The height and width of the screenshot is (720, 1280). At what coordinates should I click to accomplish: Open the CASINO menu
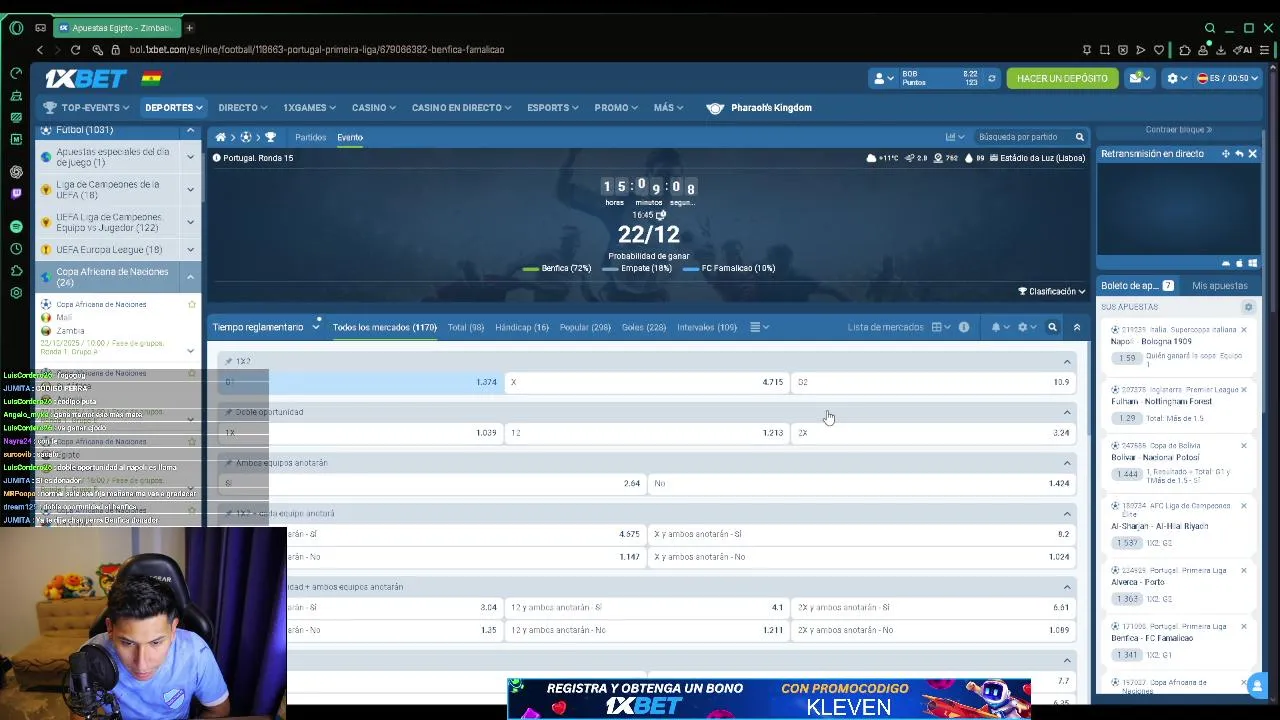(374, 108)
